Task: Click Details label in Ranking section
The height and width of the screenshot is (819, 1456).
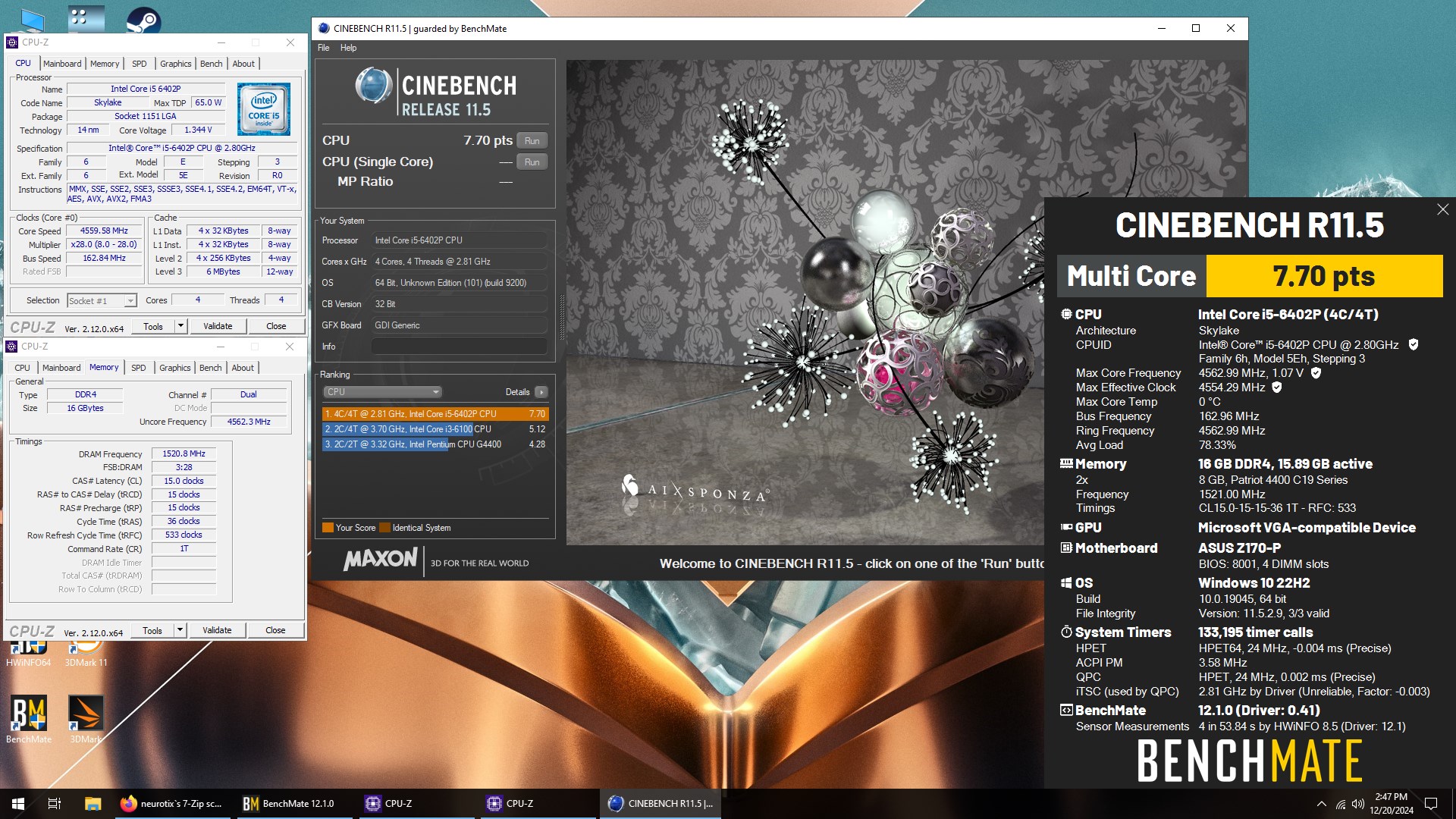Action: pos(517,392)
